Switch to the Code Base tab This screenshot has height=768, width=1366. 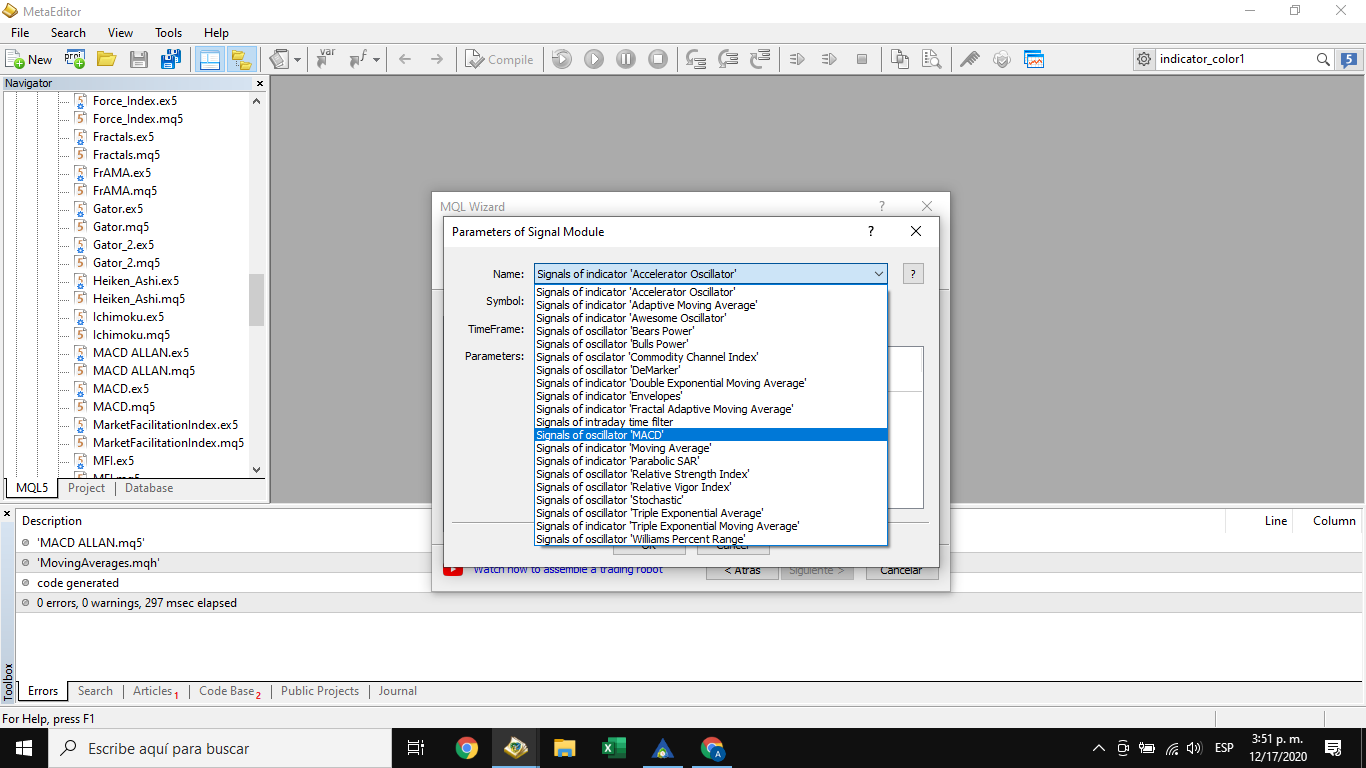[227, 691]
